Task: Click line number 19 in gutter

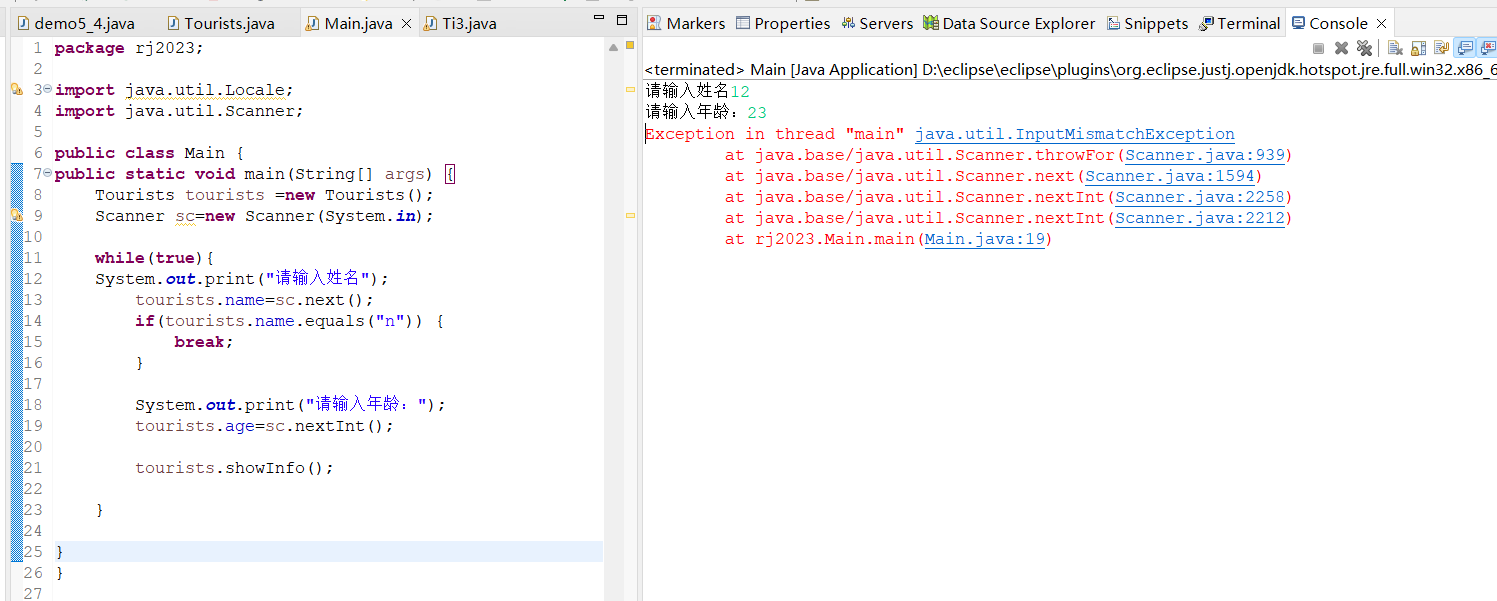Action: coord(33,426)
